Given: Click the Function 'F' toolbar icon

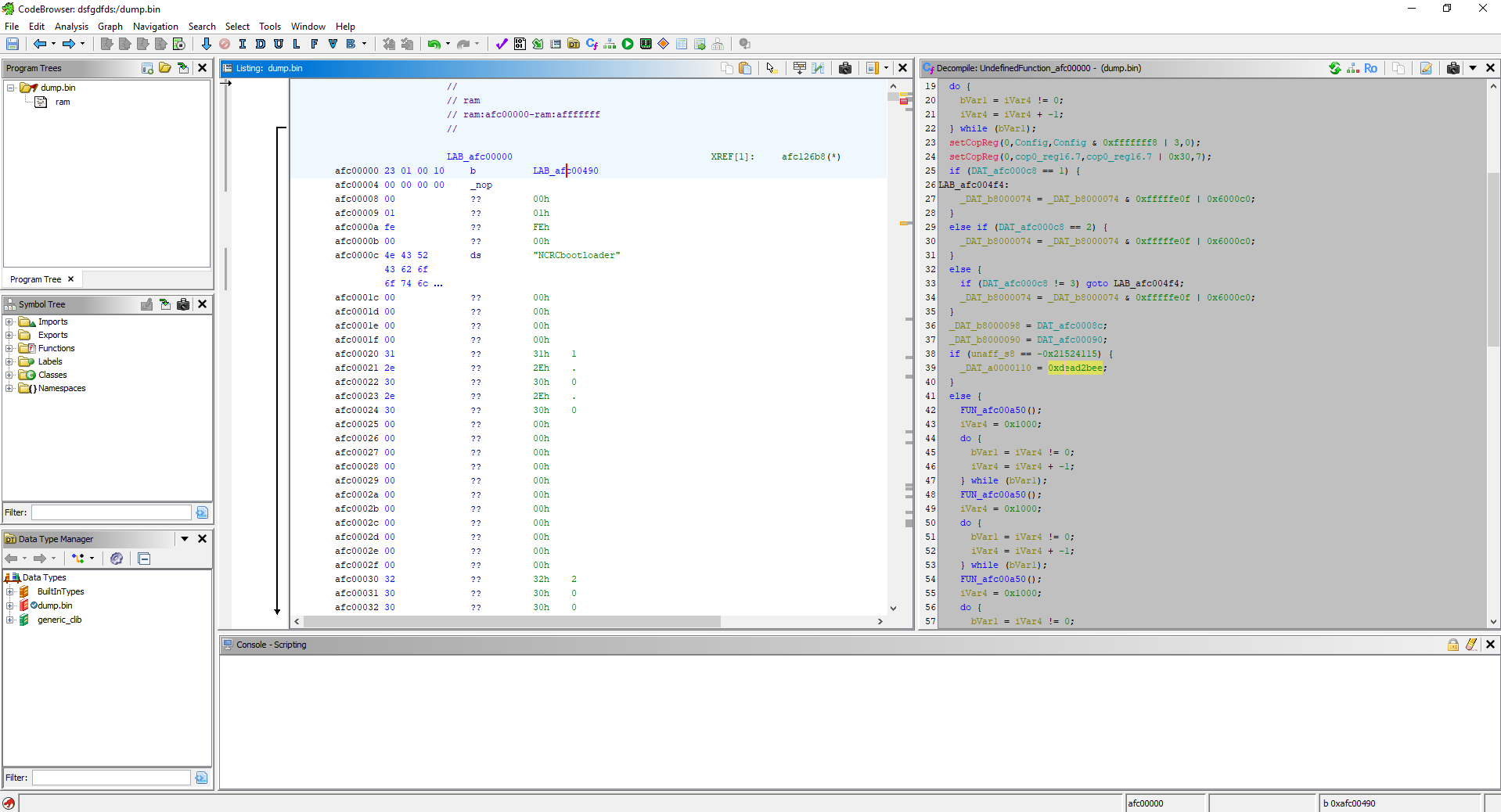Looking at the screenshot, I should coord(315,44).
